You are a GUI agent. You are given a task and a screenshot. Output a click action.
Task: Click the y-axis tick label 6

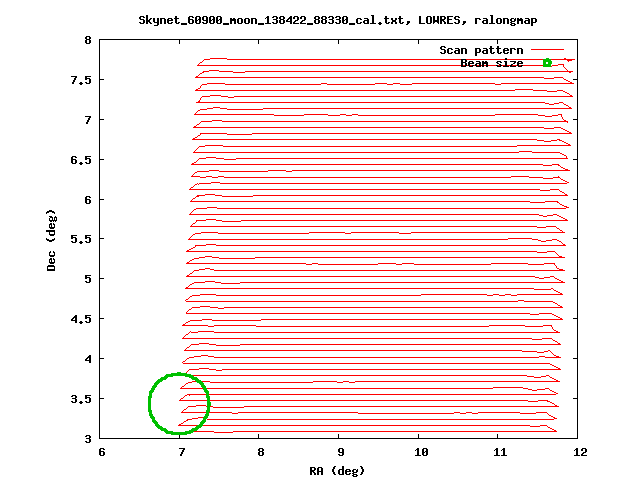coord(88,200)
